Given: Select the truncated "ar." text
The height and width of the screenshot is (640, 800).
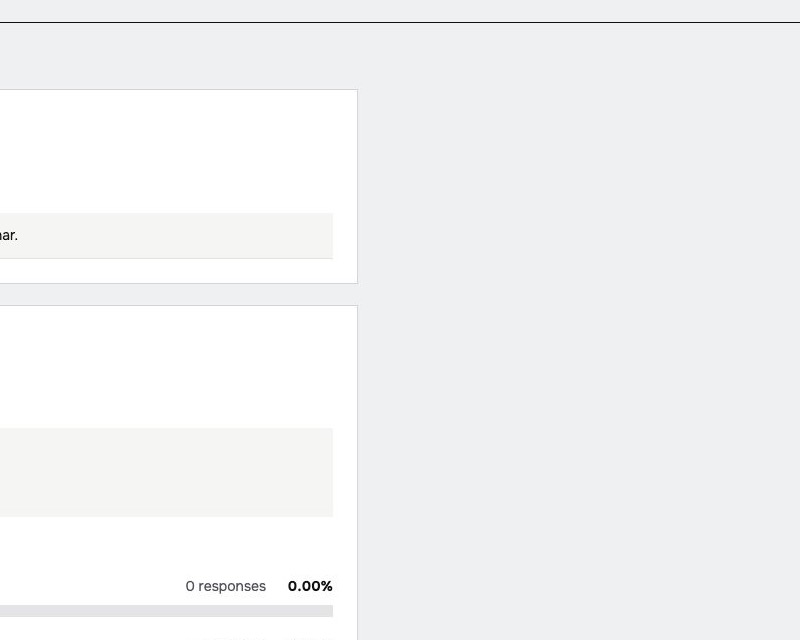Looking at the screenshot, I should pos(9,236).
